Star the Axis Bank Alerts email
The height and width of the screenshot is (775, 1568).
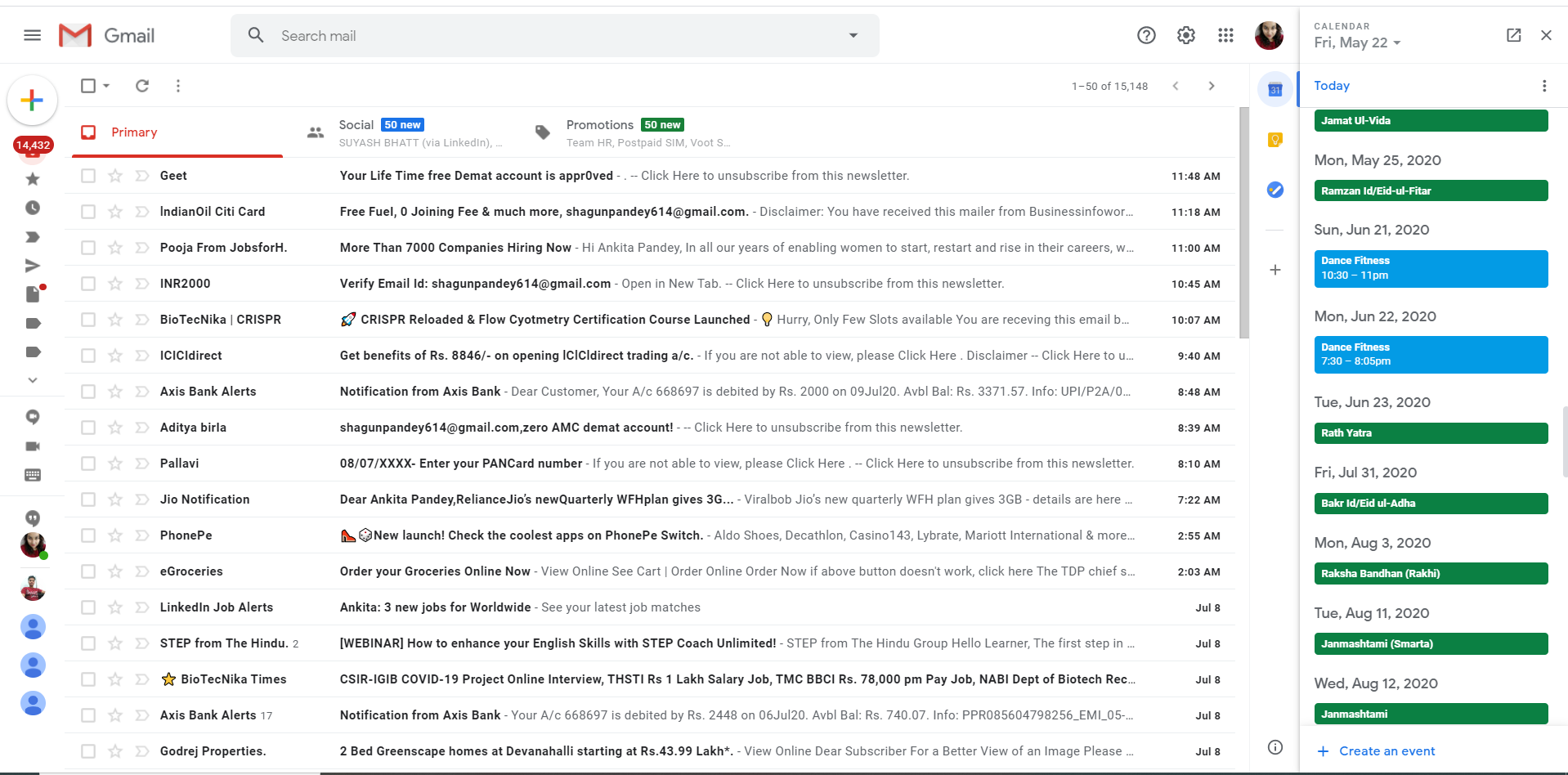click(x=114, y=392)
